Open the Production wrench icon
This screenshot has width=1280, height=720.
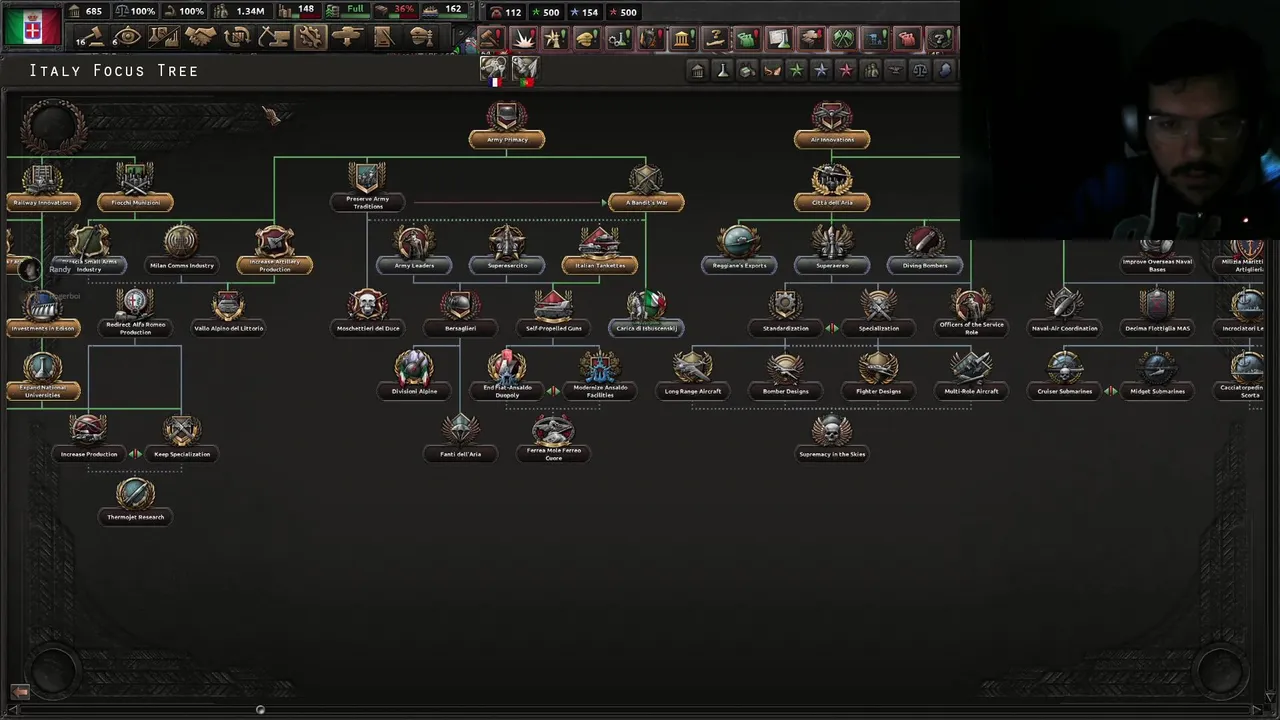[x=310, y=38]
